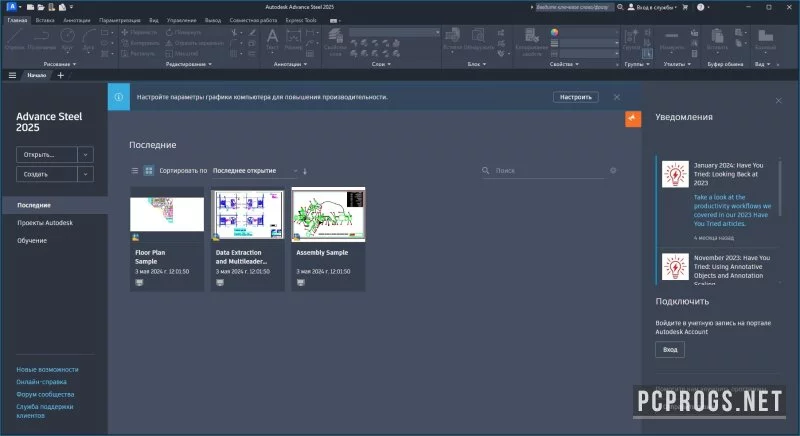Choose the Перенести move command
800x436 pixels.
(x=139, y=32)
